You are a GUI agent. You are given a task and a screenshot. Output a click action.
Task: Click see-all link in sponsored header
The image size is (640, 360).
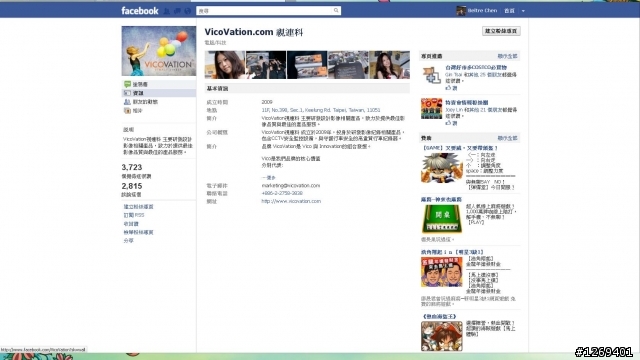[507, 138]
